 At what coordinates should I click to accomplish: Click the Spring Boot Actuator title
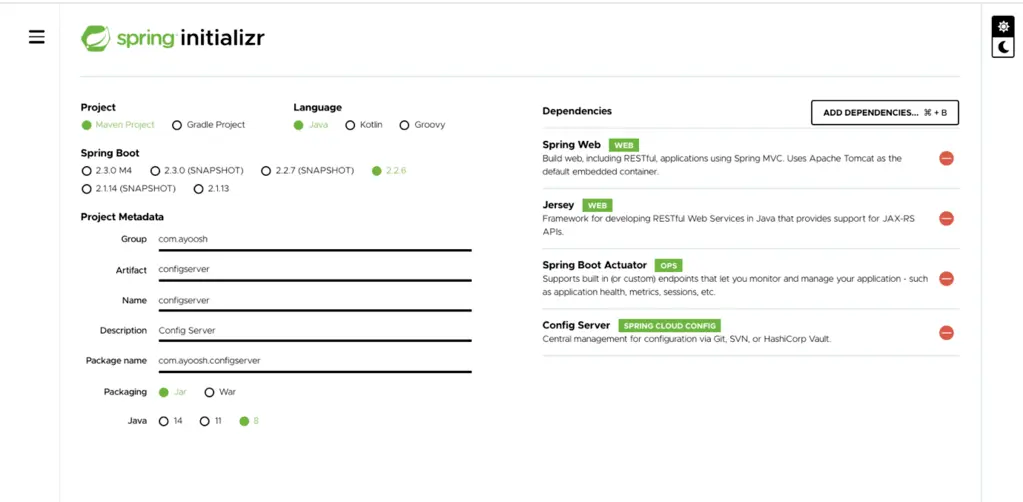594,265
